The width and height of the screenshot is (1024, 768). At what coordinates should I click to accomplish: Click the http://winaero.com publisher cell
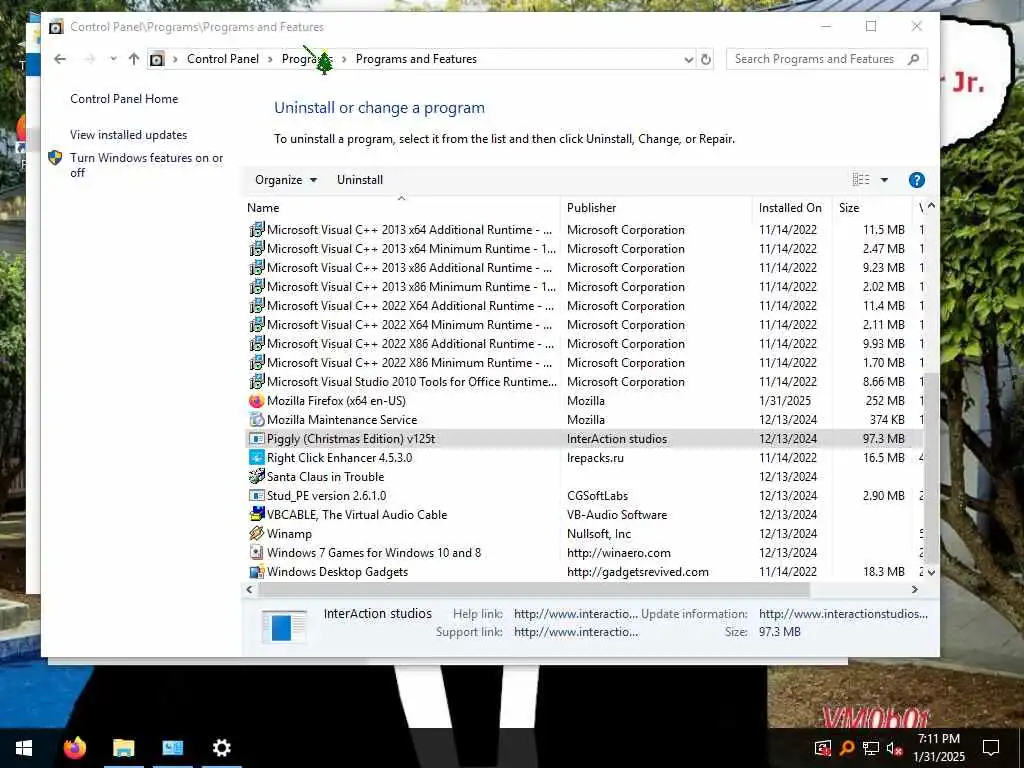618,552
